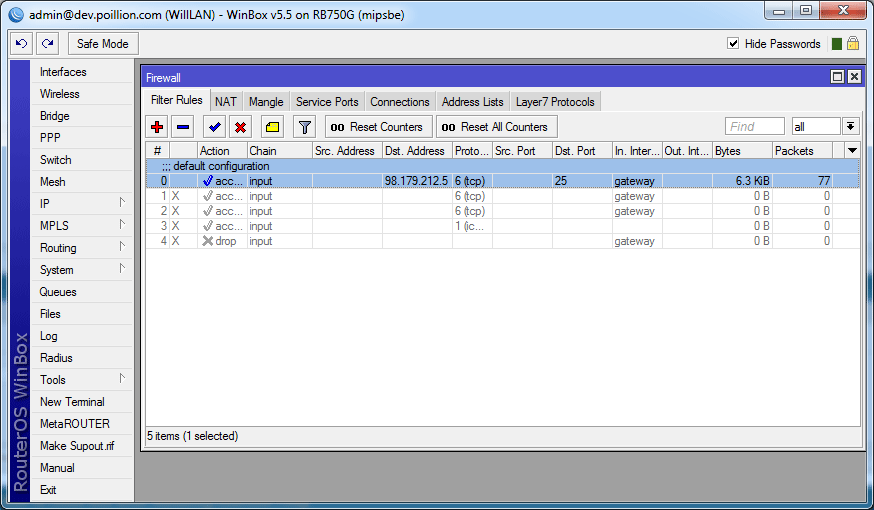Expand the System submenu
The image size is (874, 510).
coord(122,269)
